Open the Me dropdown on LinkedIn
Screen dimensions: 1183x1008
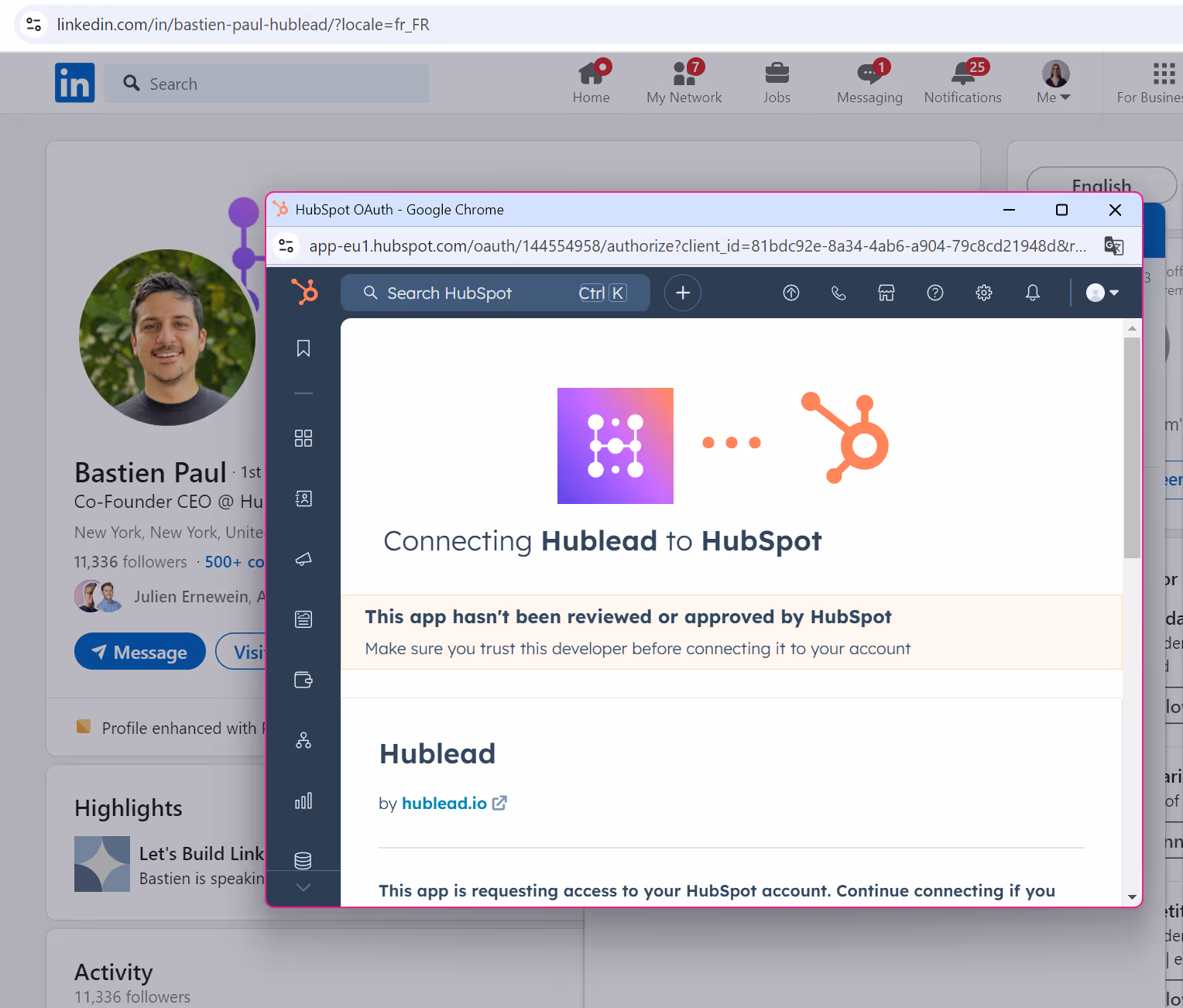click(x=1053, y=82)
